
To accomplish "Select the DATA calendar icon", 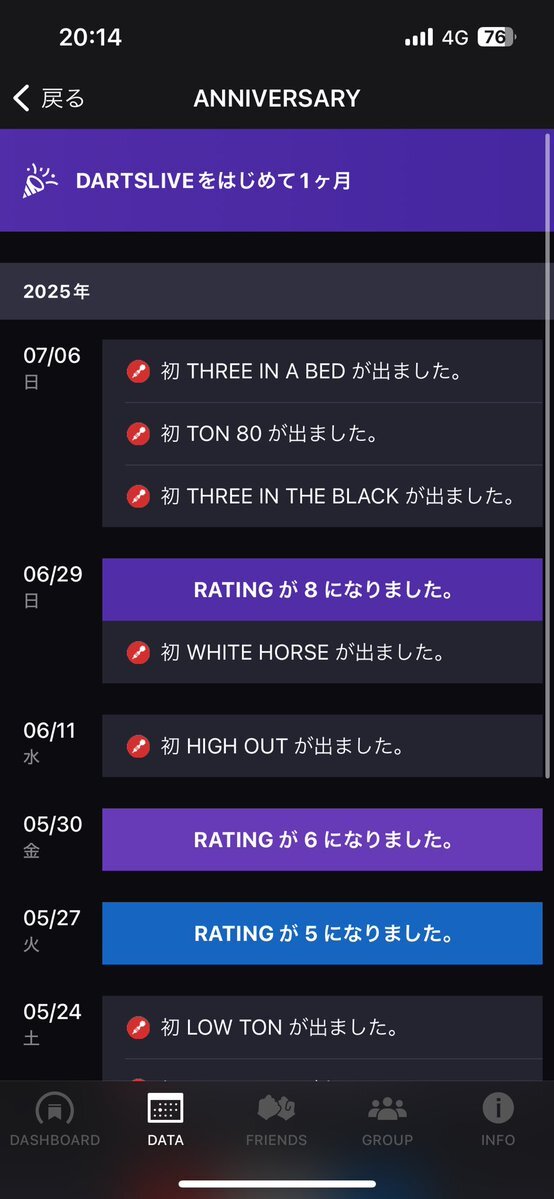I will [165, 1108].
